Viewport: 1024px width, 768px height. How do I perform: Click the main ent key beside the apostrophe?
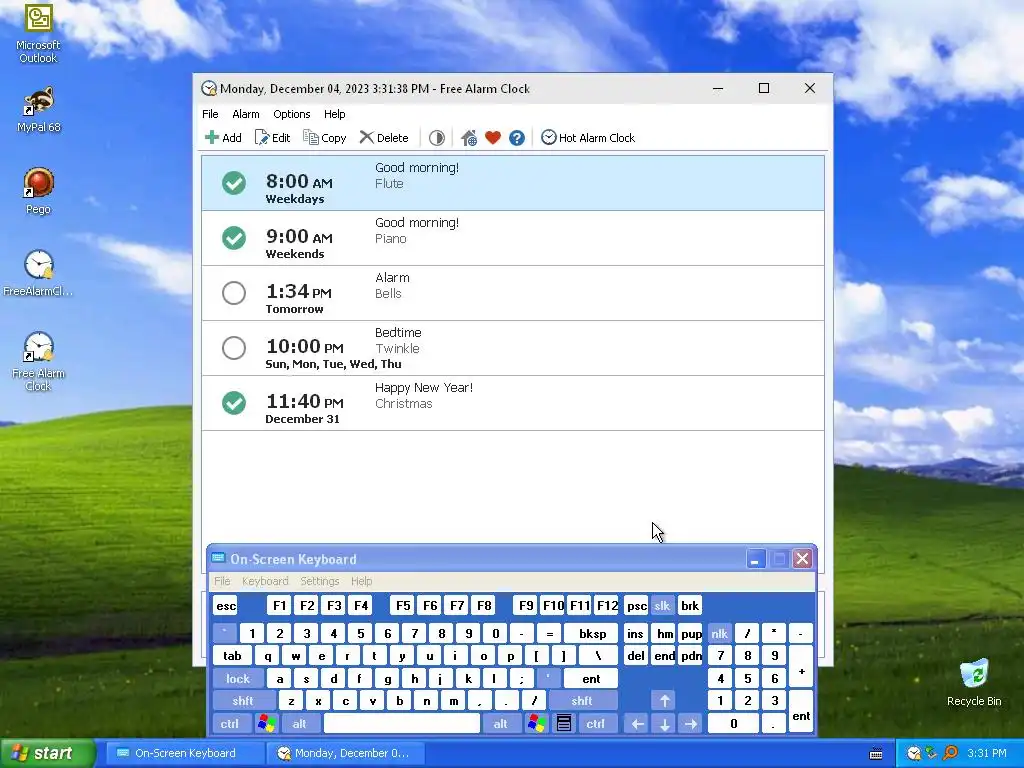[591, 679]
